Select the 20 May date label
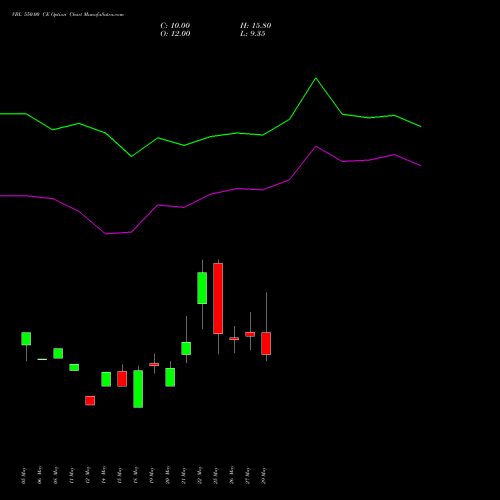The image size is (500, 500). pyautogui.click(x=167, y=475)
